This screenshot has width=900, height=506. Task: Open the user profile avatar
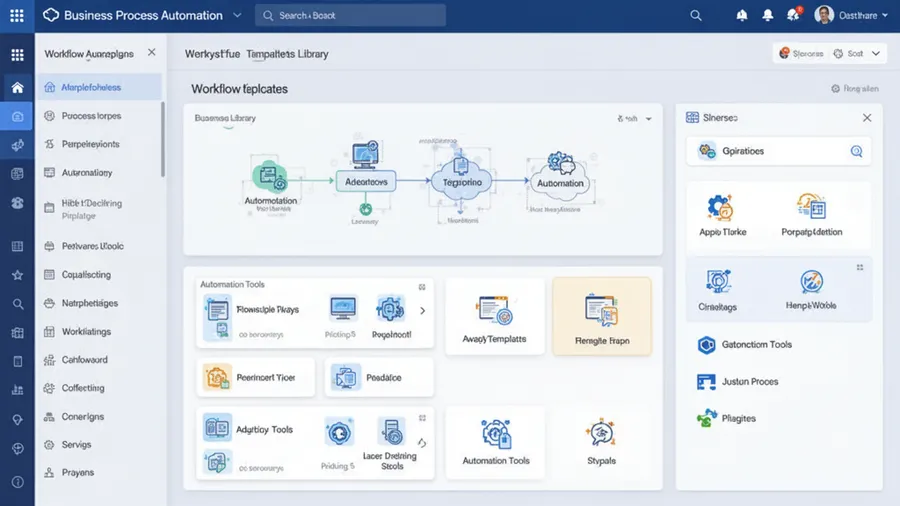click(x=824, y=15)
